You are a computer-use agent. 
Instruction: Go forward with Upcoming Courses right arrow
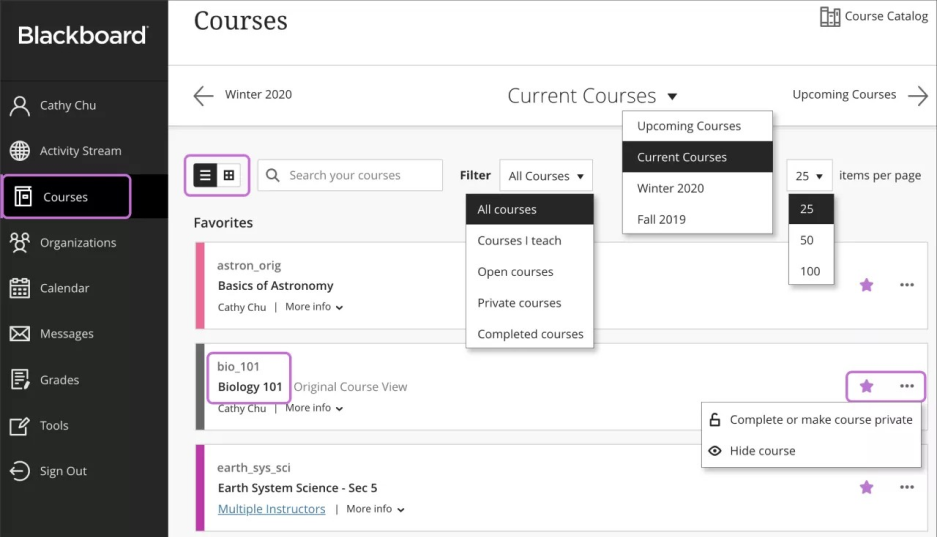(918, 96)
